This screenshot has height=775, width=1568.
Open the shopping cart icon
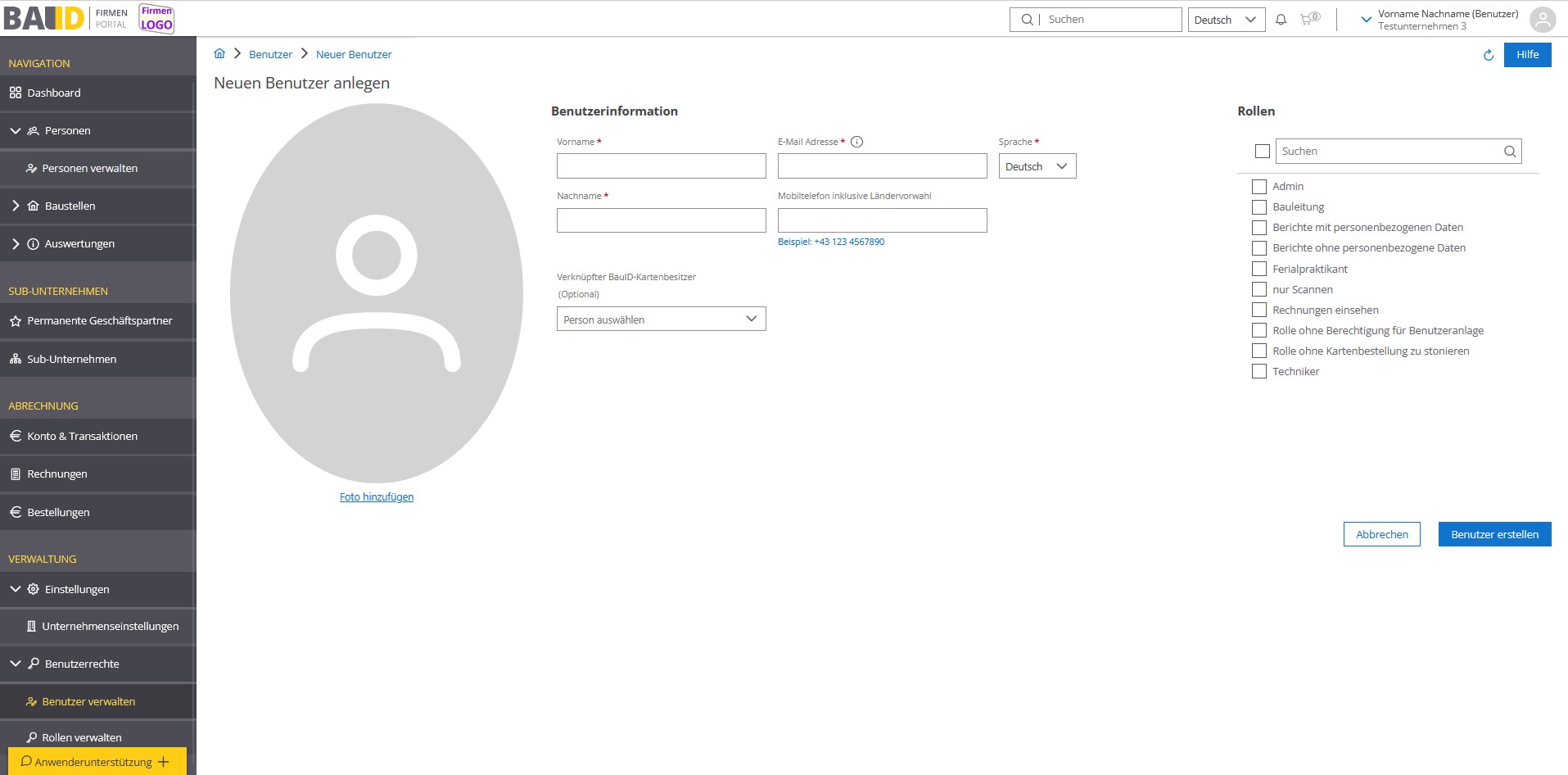(x=1308, y=19)
